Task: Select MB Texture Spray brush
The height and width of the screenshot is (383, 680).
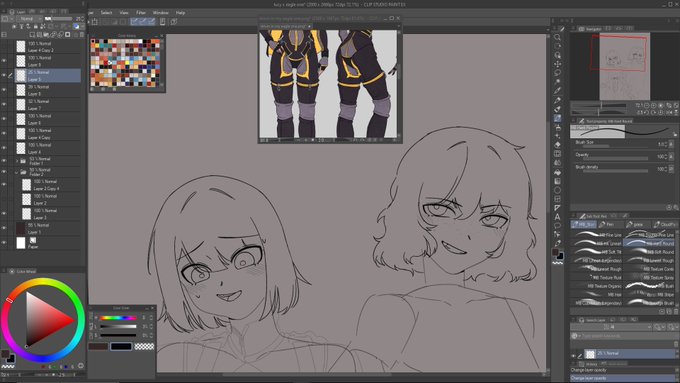Action: tap(650, 277)
